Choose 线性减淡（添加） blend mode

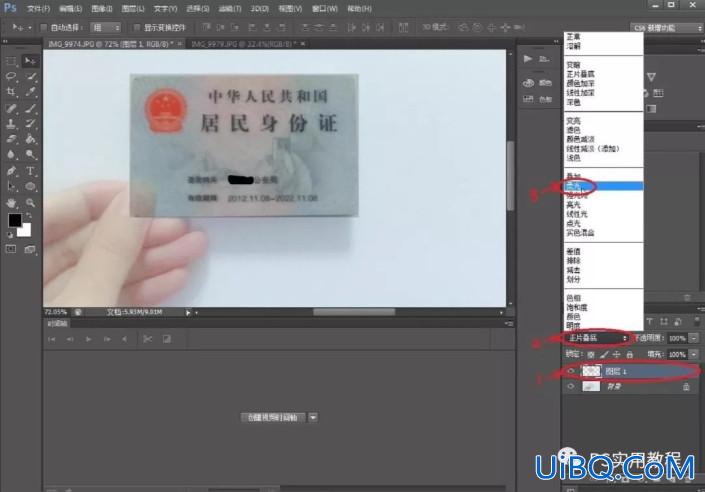coord(604,148)
